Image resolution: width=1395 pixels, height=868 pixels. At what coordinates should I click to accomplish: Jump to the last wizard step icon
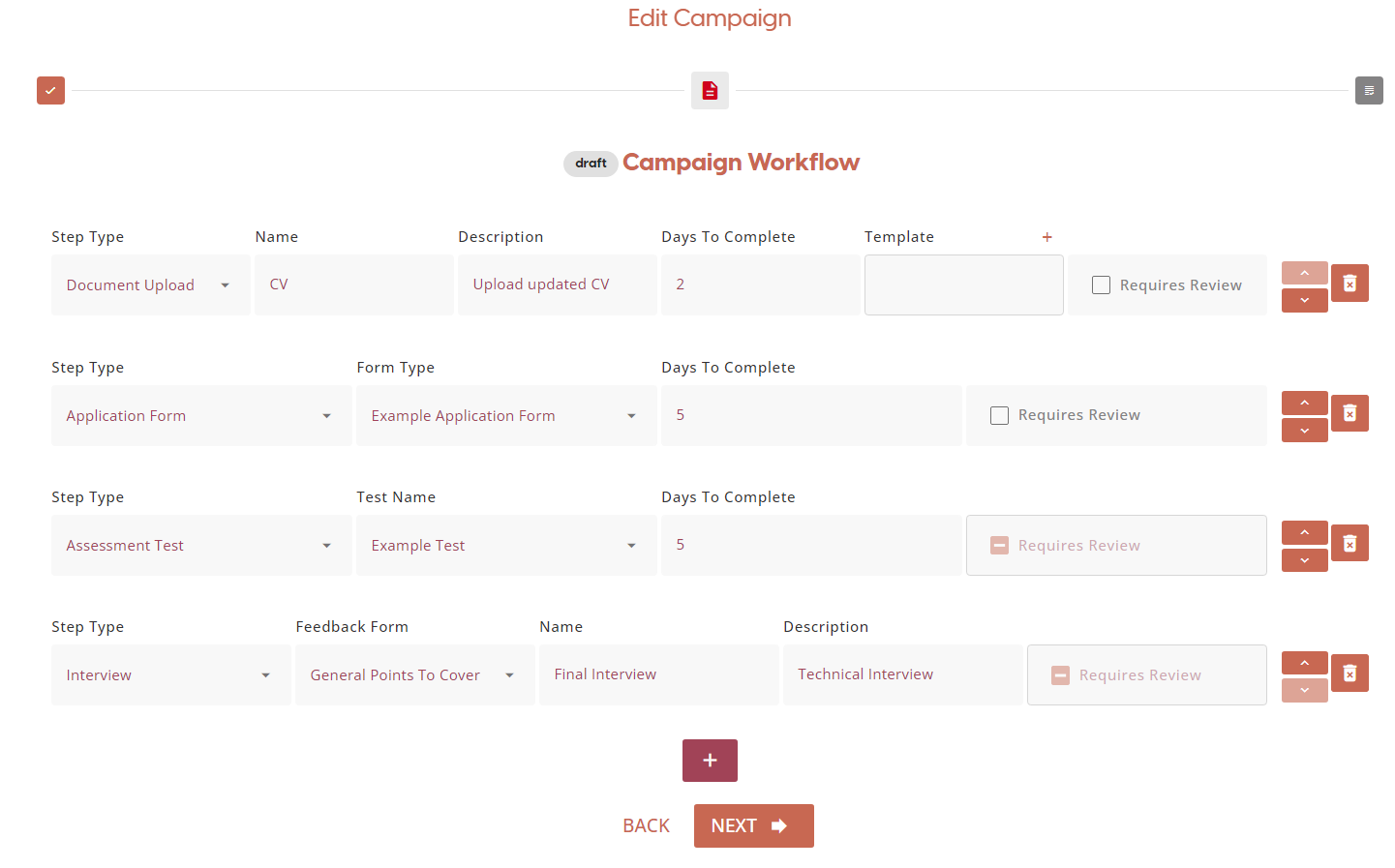tap(1368, 91)
